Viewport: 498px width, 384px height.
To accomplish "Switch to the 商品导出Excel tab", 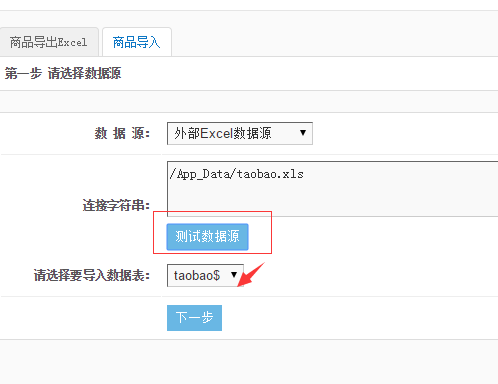I will point(49,42).
